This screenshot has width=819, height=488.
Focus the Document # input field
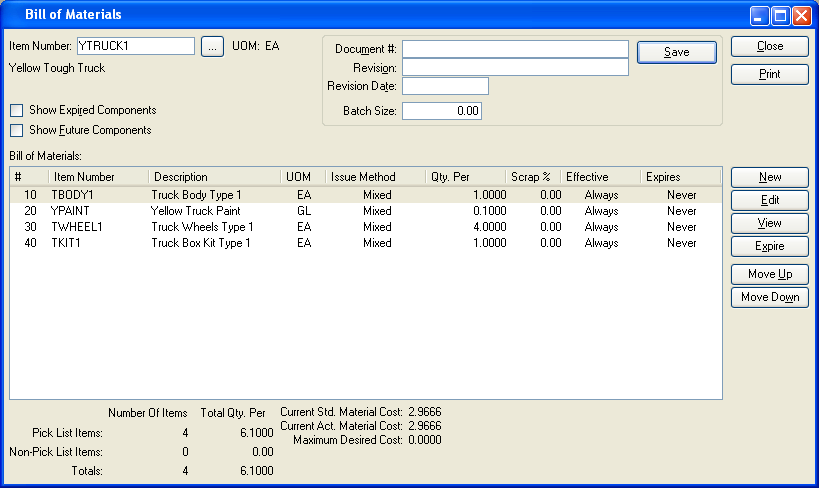[x=515, y=49]
